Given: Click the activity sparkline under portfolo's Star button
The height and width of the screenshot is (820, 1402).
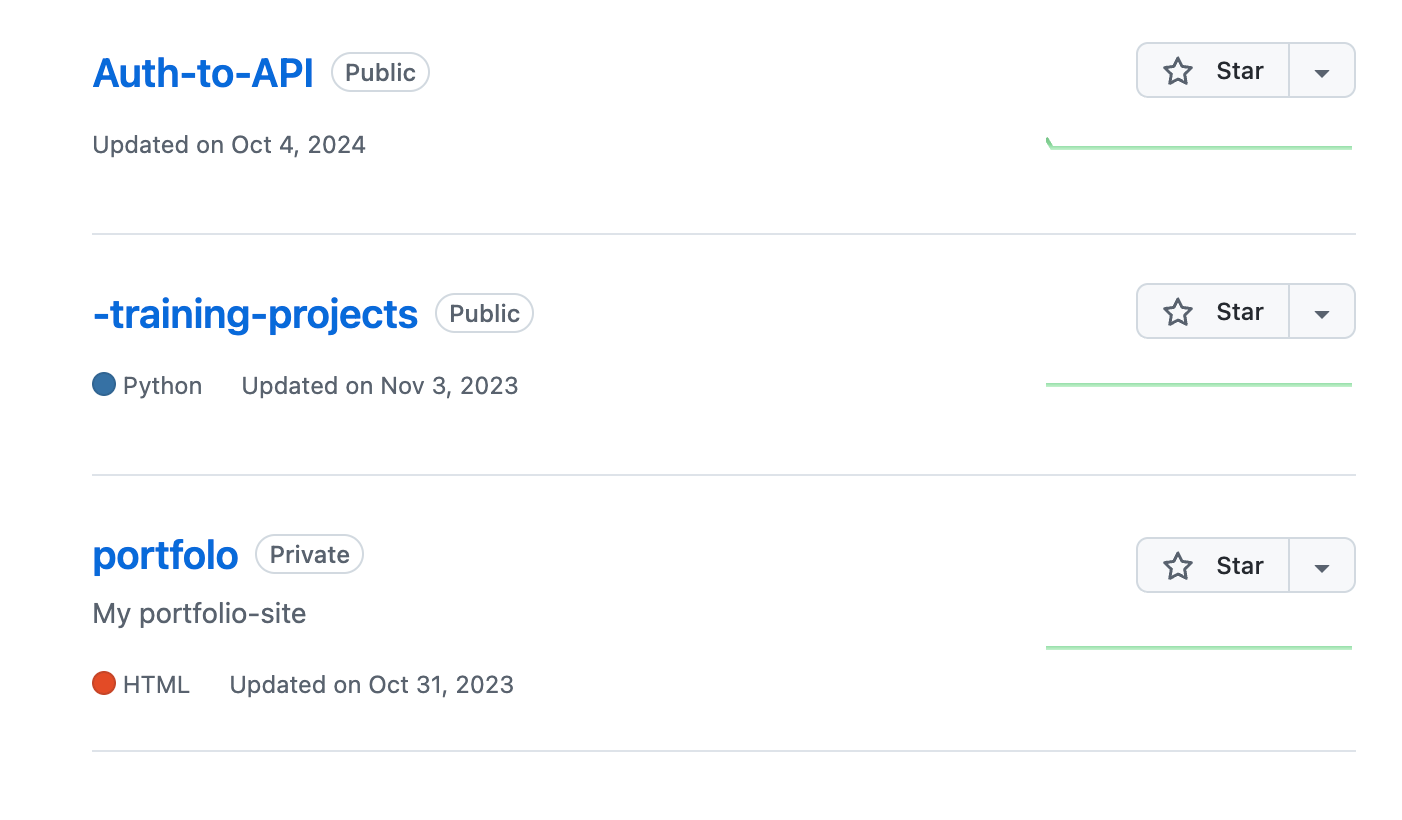Looking at the screenshot, I should point(1199,647).
